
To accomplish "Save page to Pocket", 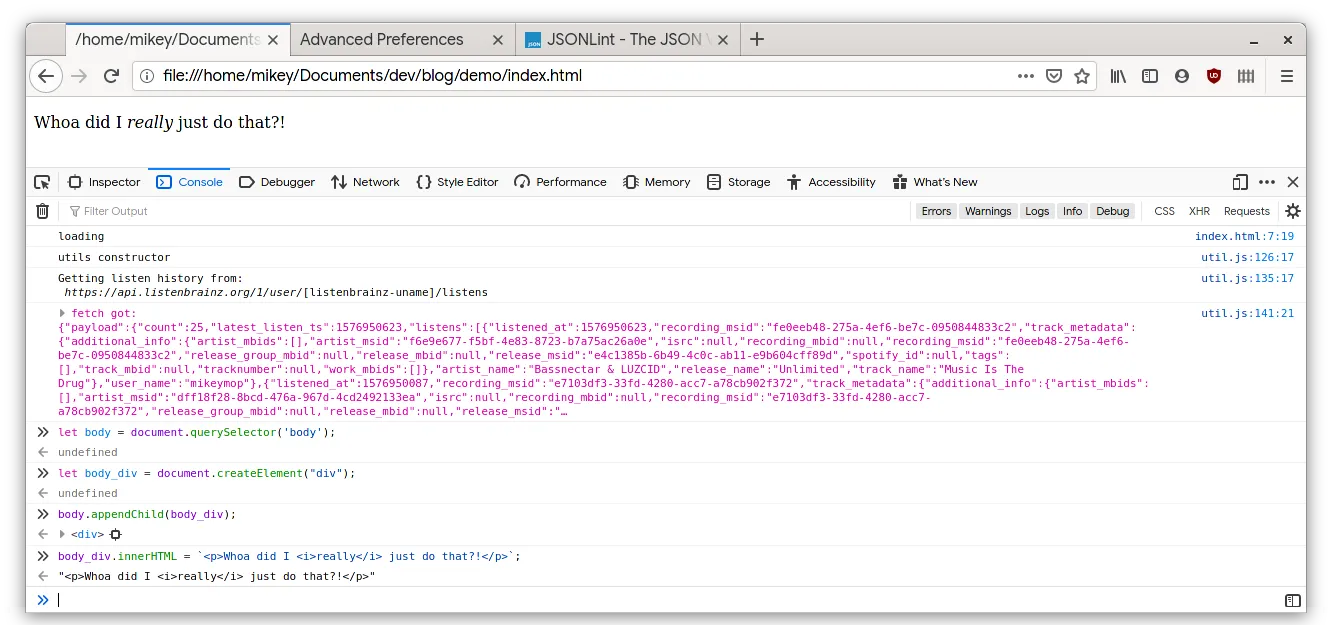I will [x=1054, y=76].
